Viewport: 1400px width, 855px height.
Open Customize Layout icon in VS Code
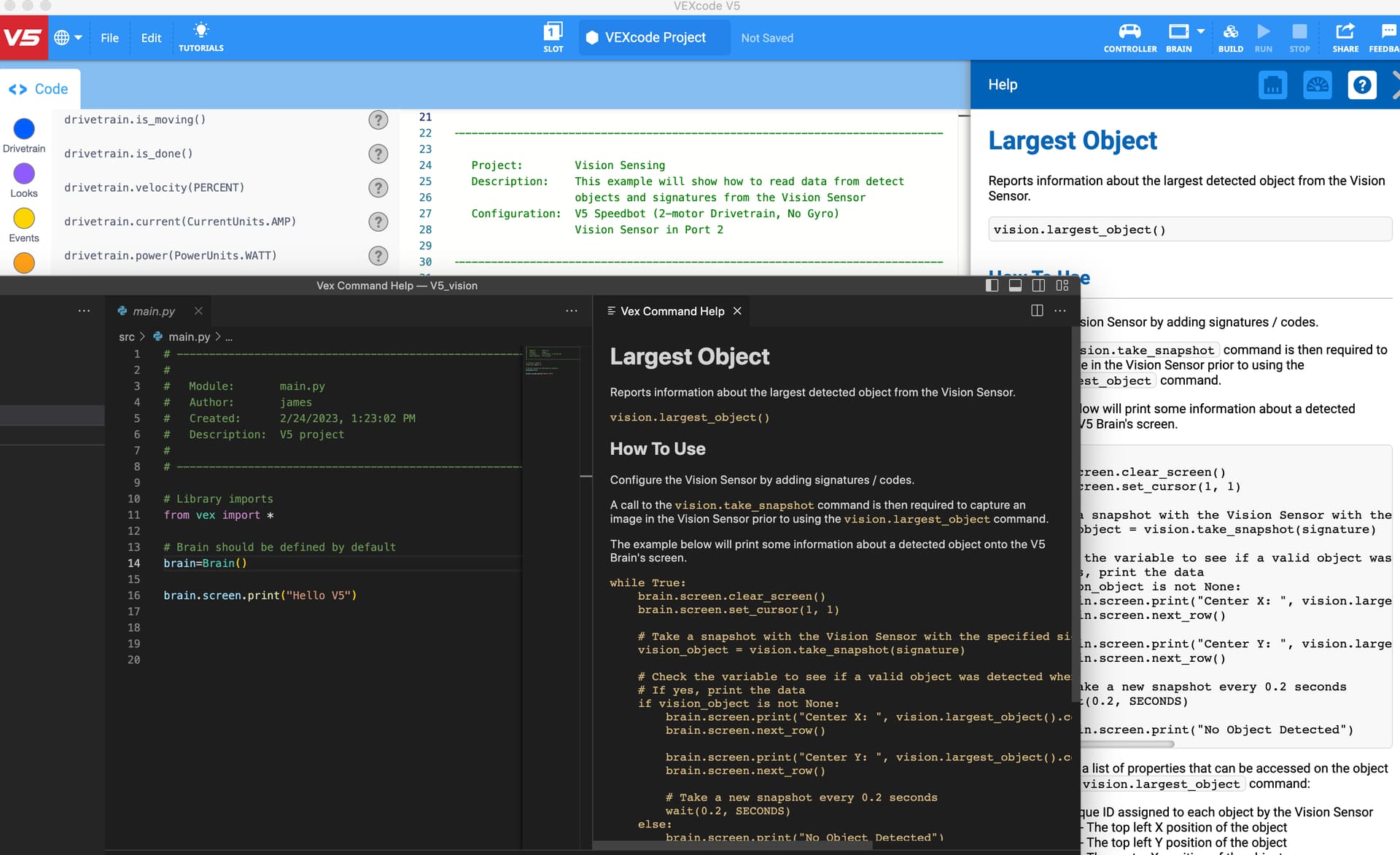(1062, 285)
